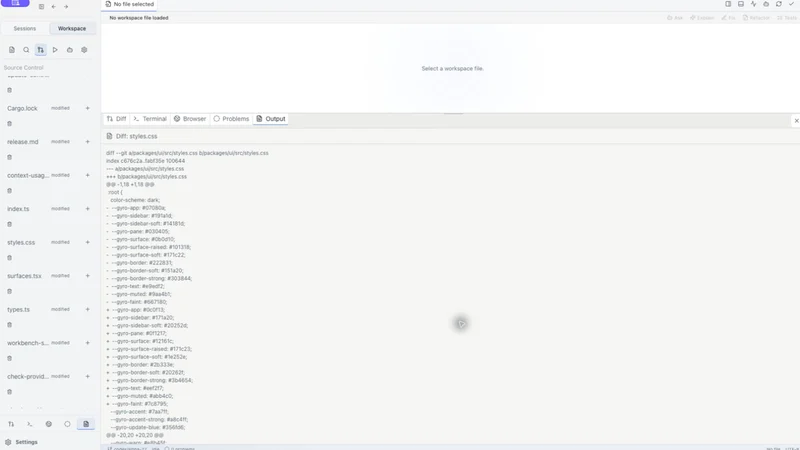800x450 pixels.
Task: Select the Source Control icon in the workspace toolbar
Action: click(x=40, y=50)
